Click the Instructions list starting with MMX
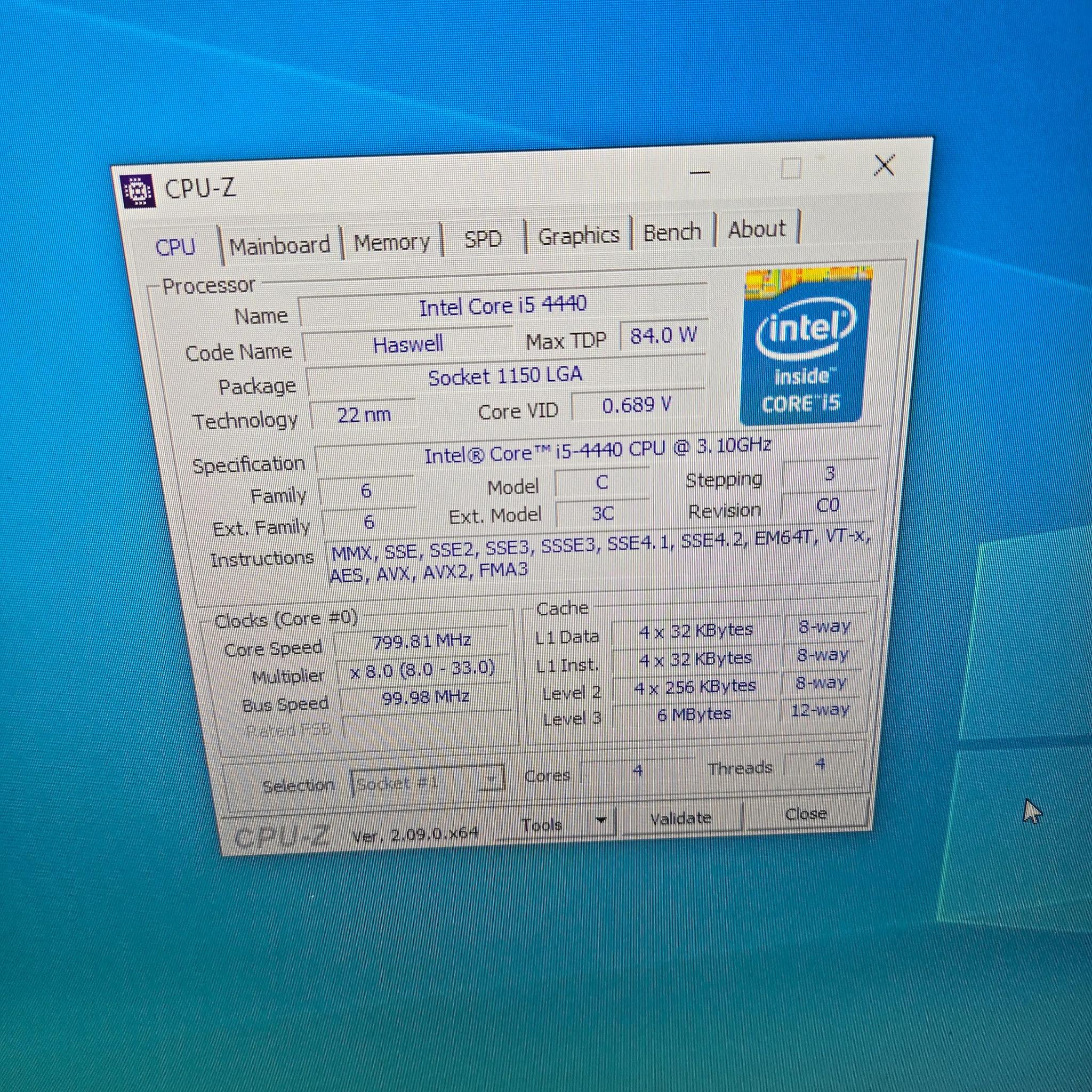This screenshot has width=1092, height=1092. pyautogui.click(x=600, y=556)
